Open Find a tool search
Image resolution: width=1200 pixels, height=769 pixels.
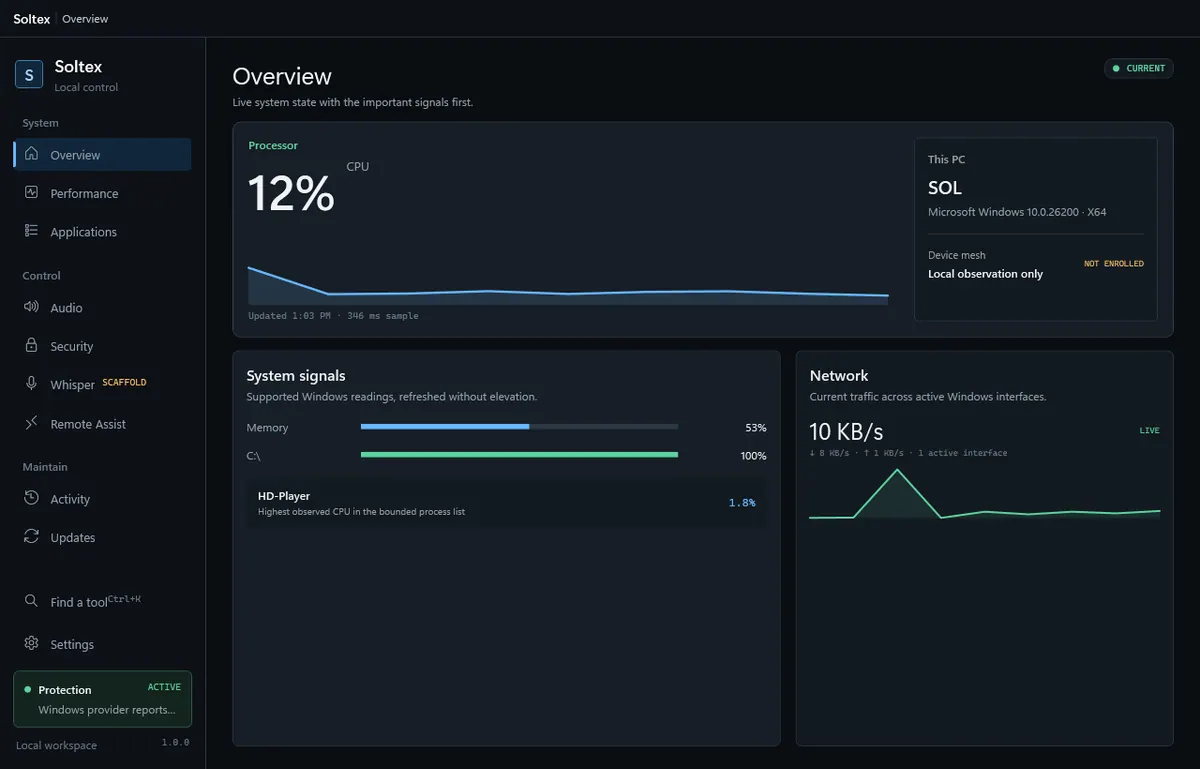coord(102,602)
